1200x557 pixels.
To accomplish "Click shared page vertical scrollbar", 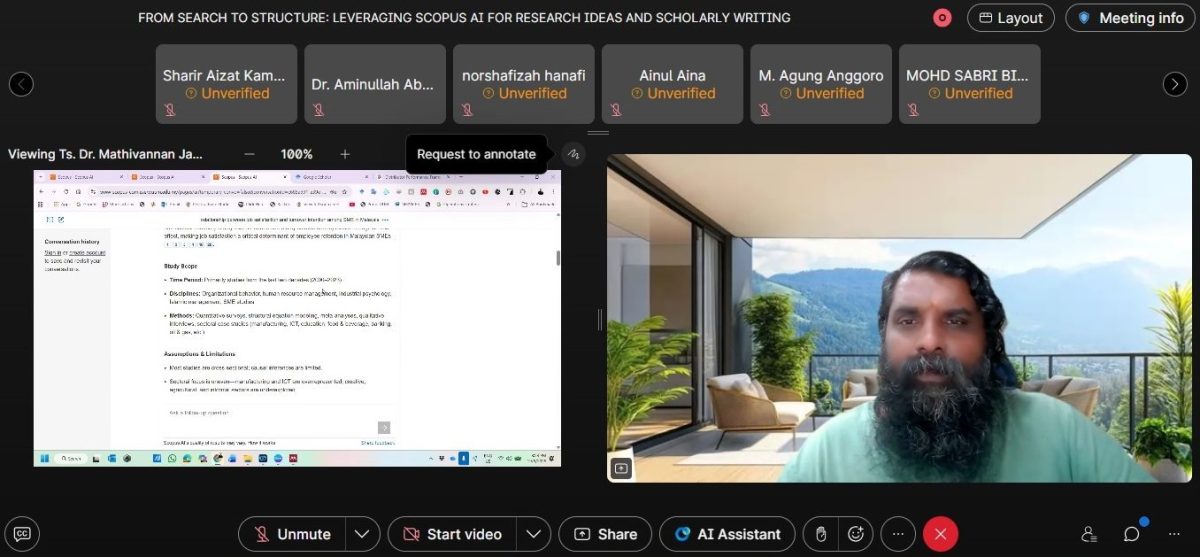I will 557,257.
